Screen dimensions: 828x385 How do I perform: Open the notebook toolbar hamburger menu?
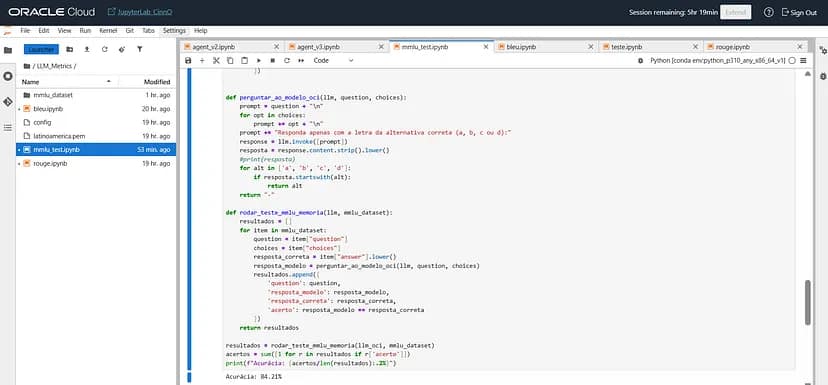[803, 61]
